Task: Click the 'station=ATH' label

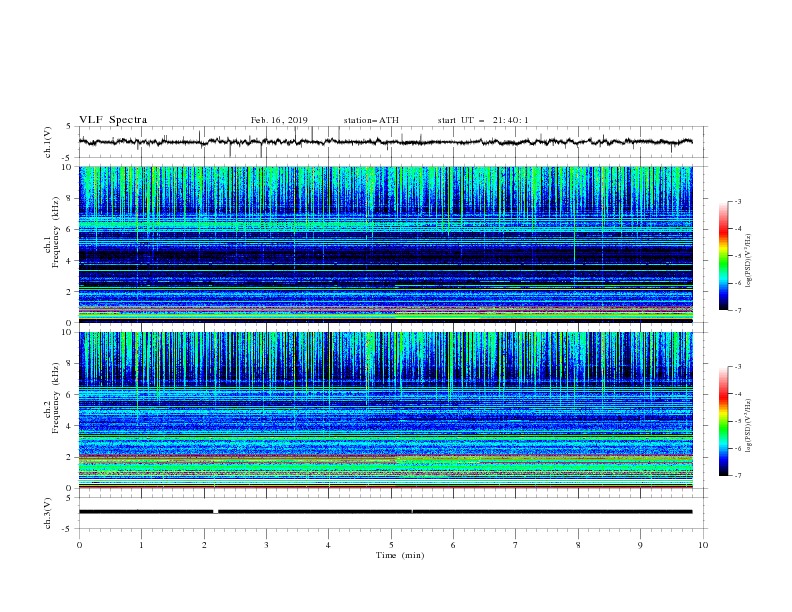Action: pyautogui.click(x=371, y=120)
